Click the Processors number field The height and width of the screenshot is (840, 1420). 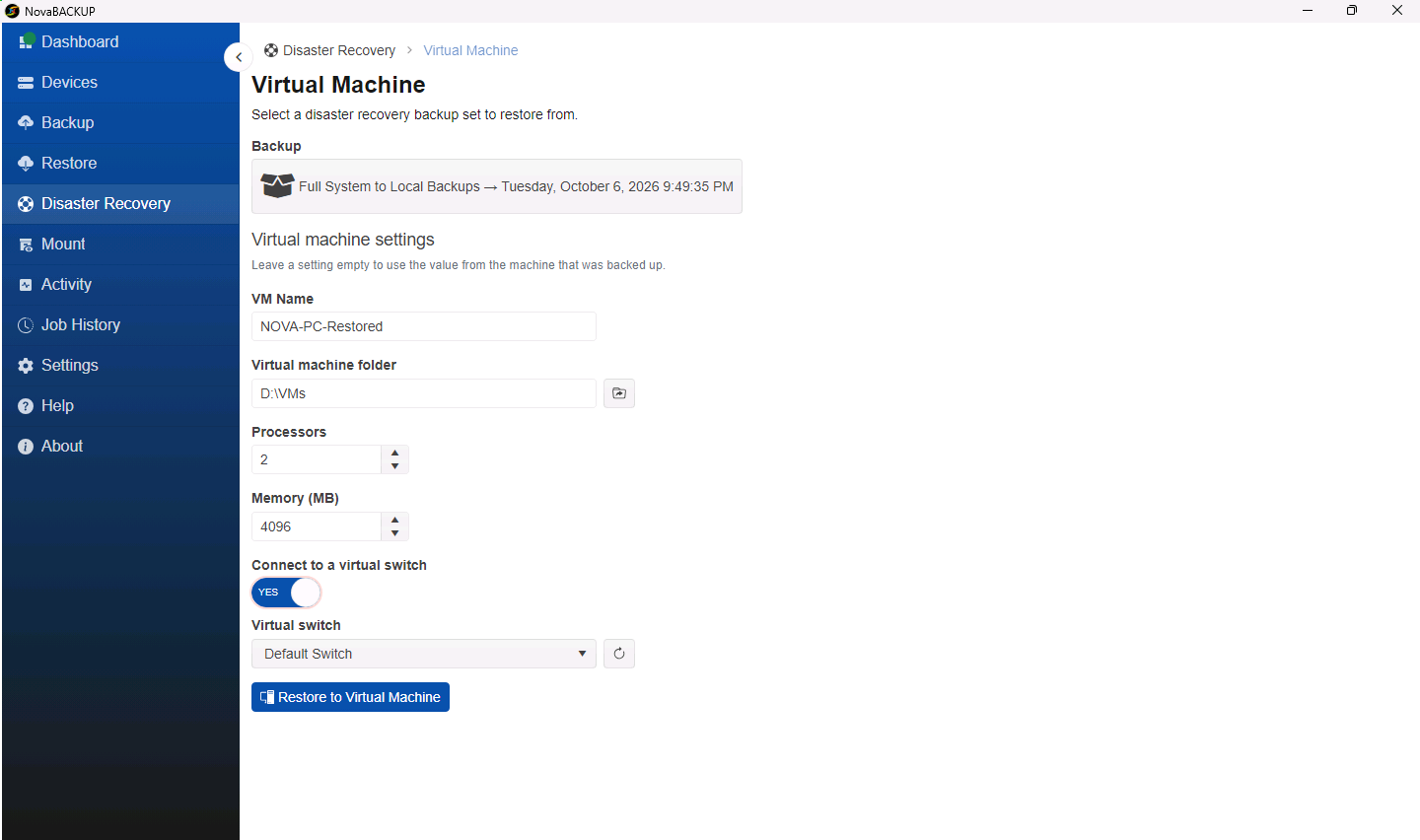[317, 459]
